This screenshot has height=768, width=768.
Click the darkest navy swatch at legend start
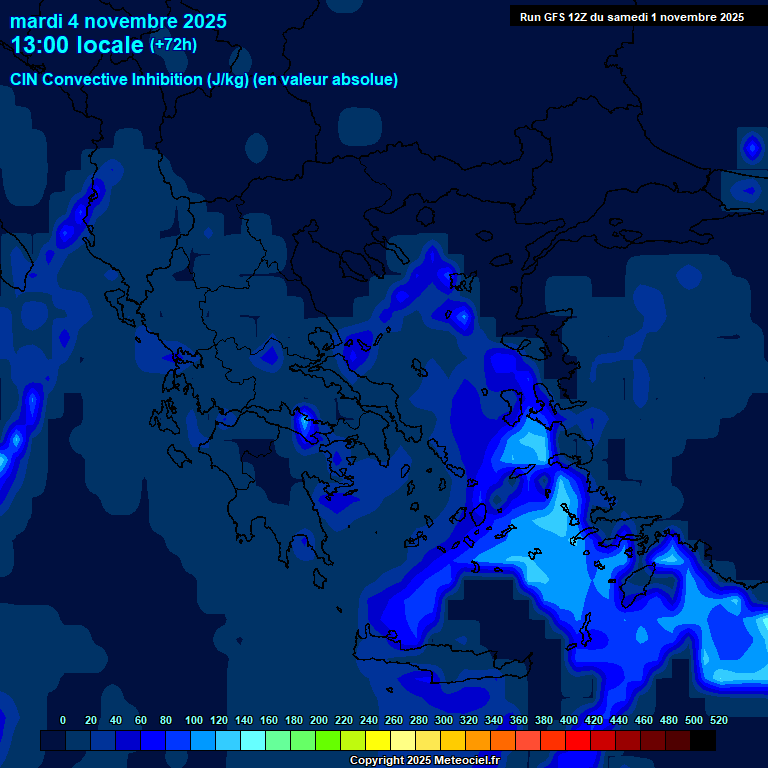click(53, 741)
